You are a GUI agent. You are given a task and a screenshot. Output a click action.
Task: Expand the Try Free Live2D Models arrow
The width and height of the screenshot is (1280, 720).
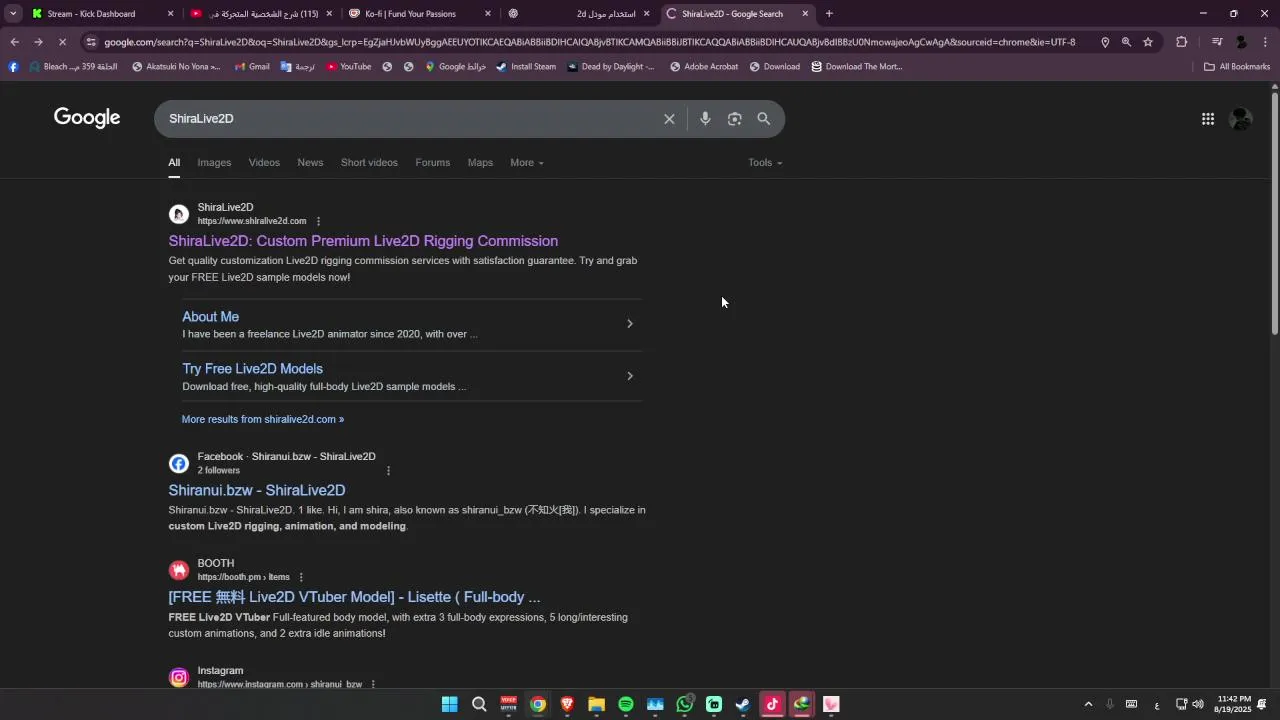coord(630,376)
